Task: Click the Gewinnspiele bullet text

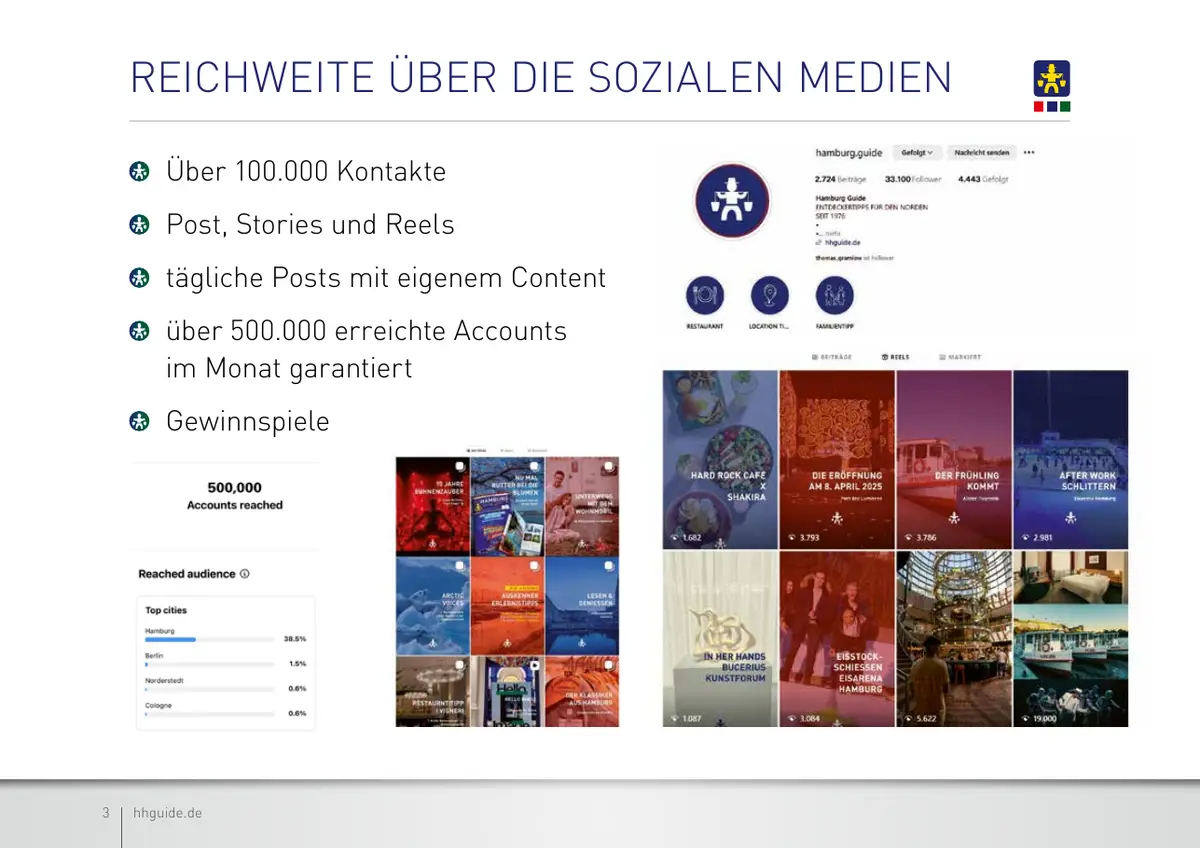Action: coord(248,421)
